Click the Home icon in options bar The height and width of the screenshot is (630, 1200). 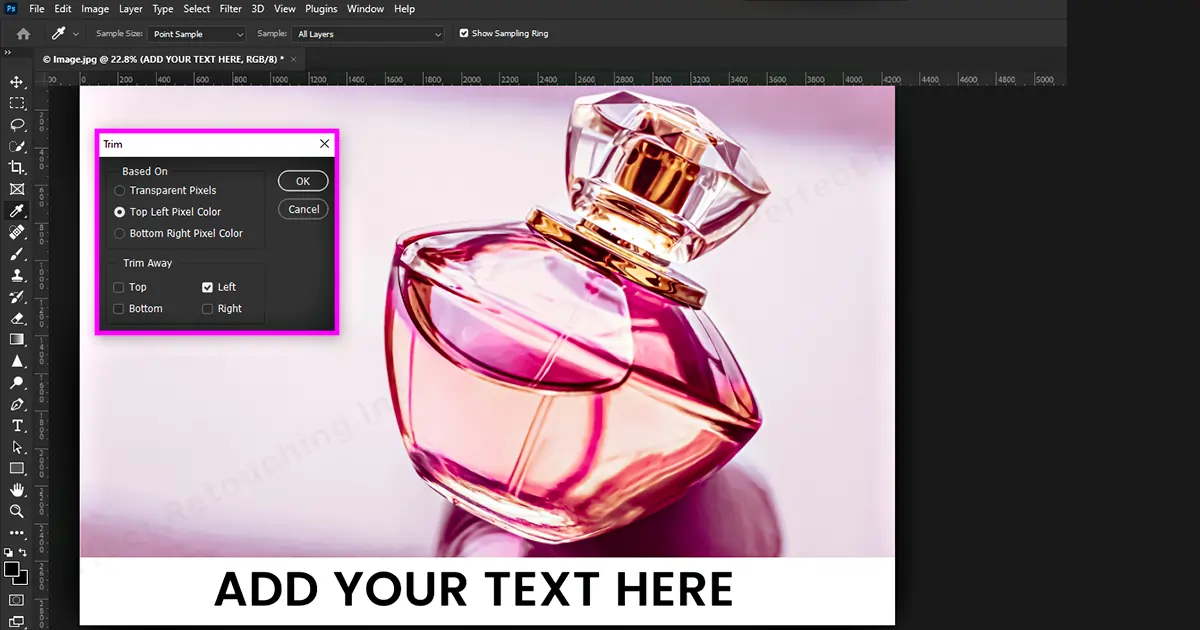[23, 34]
